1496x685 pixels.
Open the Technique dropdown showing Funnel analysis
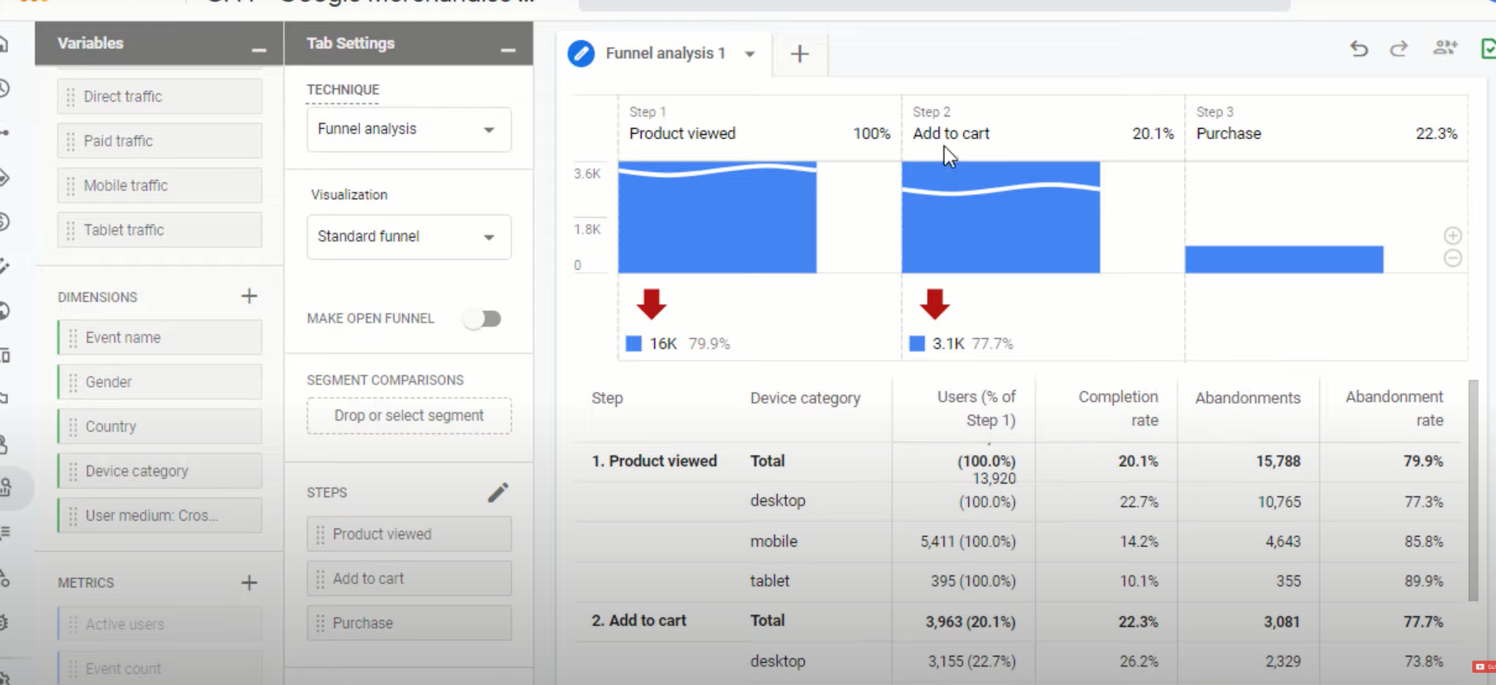408,129
